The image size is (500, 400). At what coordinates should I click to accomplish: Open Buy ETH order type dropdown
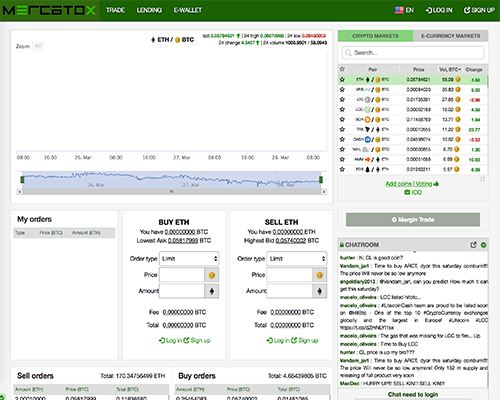point(189,259)
